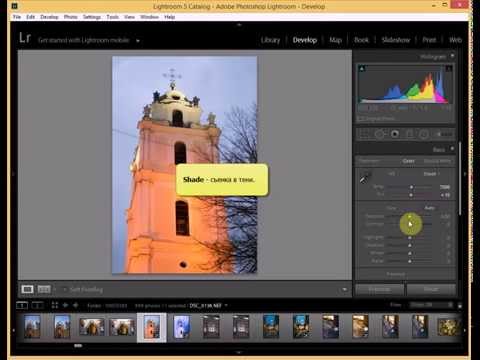Switch to Loupe view mode icon
This screenshot has height=360, width=480.
(x=27, y=289)
